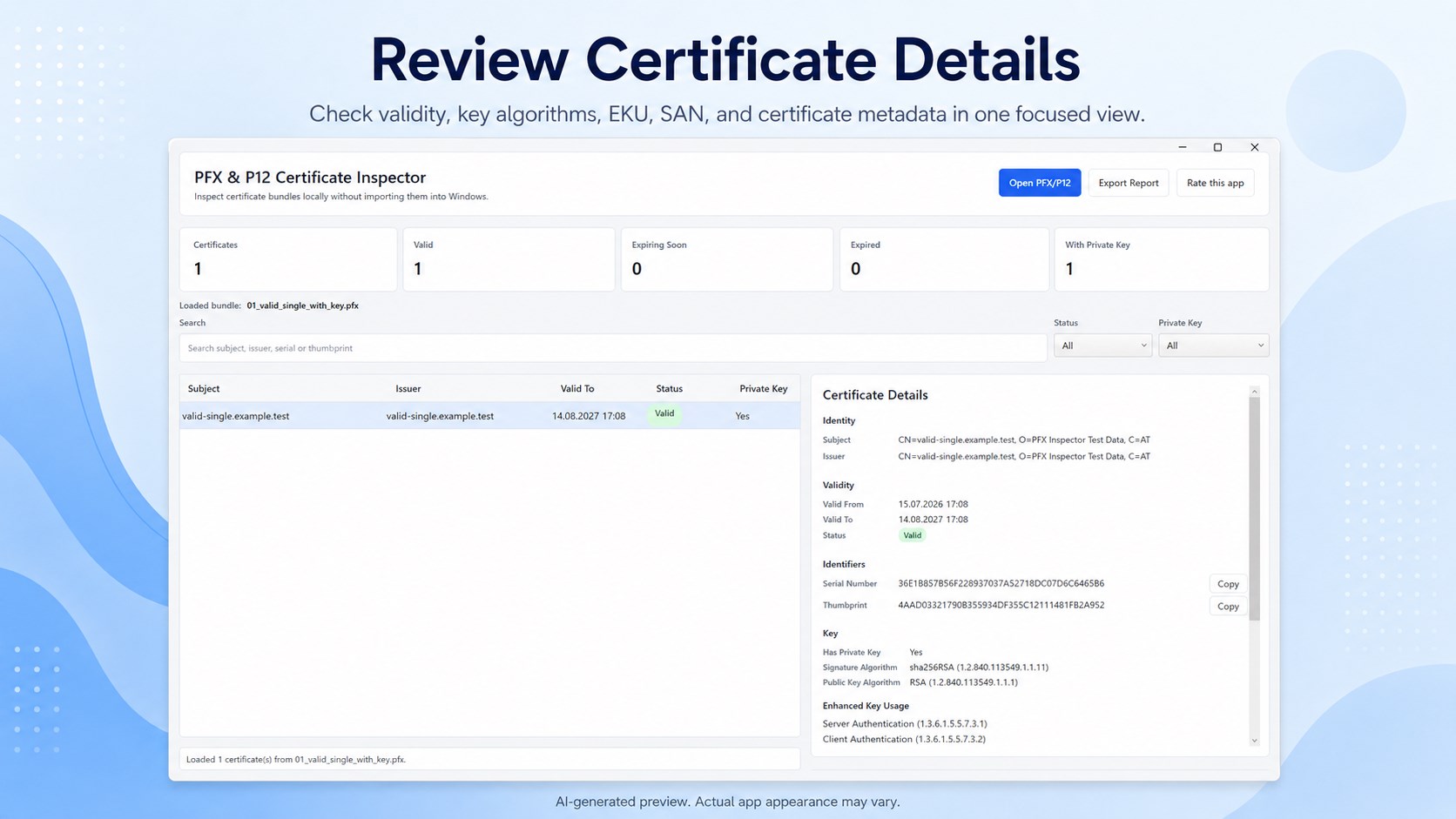1456x819 pixels.
Task: Sort by the Issuer column header
Action: tap(408, 389)
